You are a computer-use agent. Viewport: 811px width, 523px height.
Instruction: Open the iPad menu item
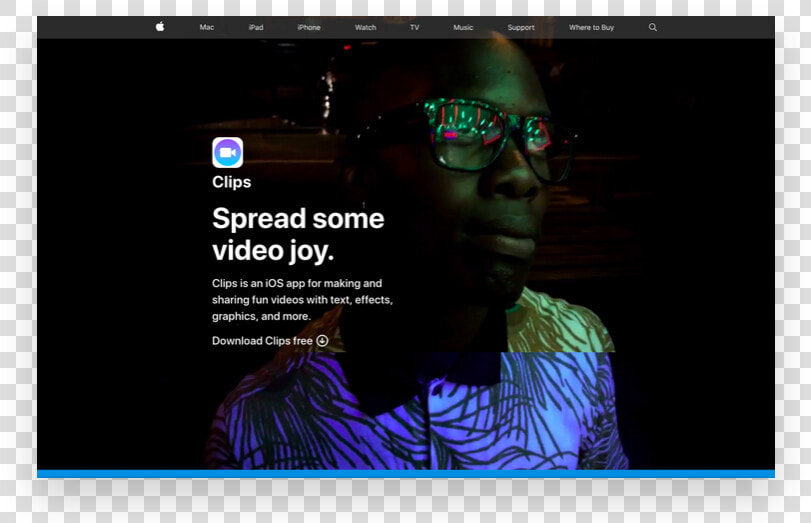pyautogui.click(x=256, y=27)
